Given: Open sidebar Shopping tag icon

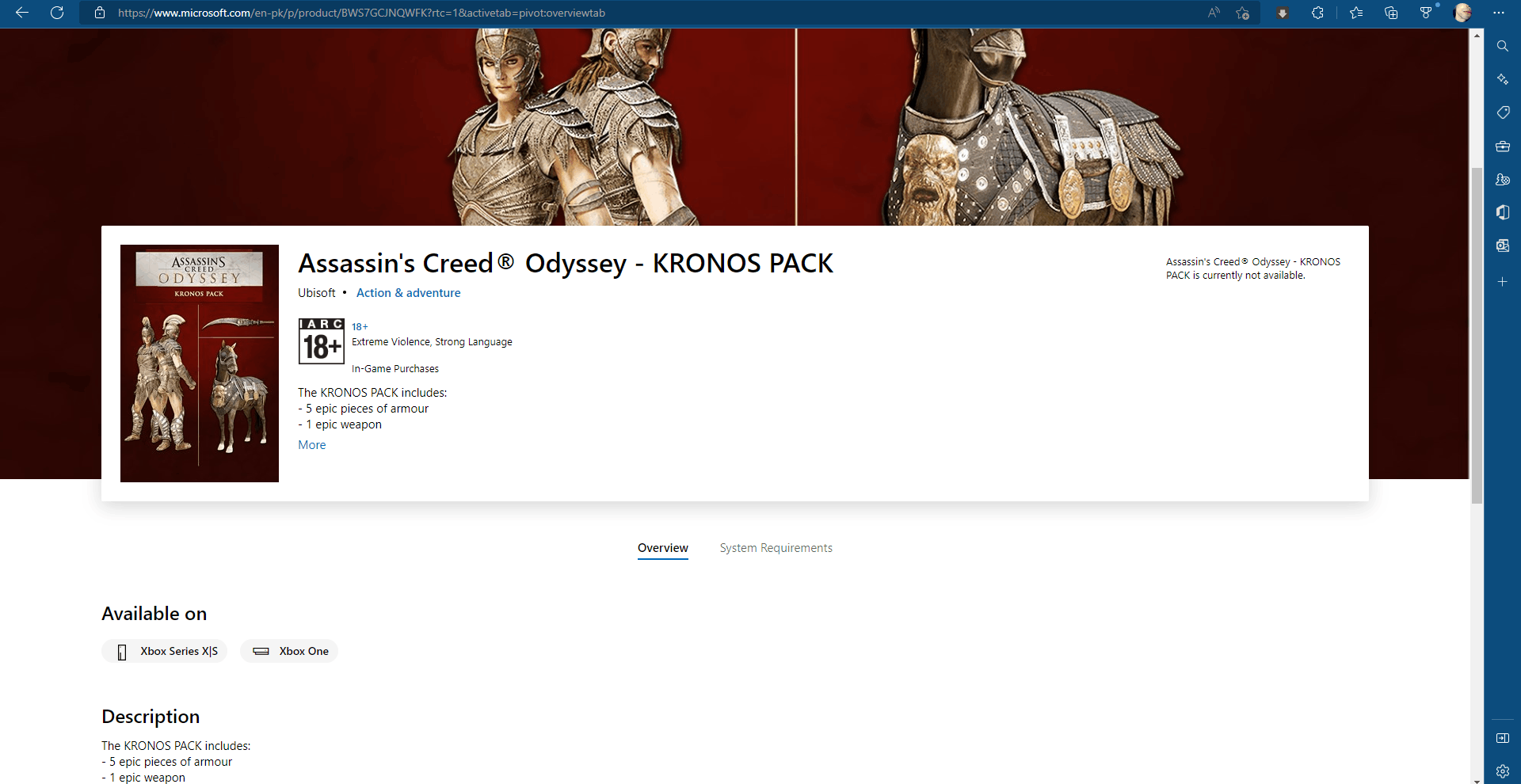Looking at the screenshot, I should coord(1503,112).
